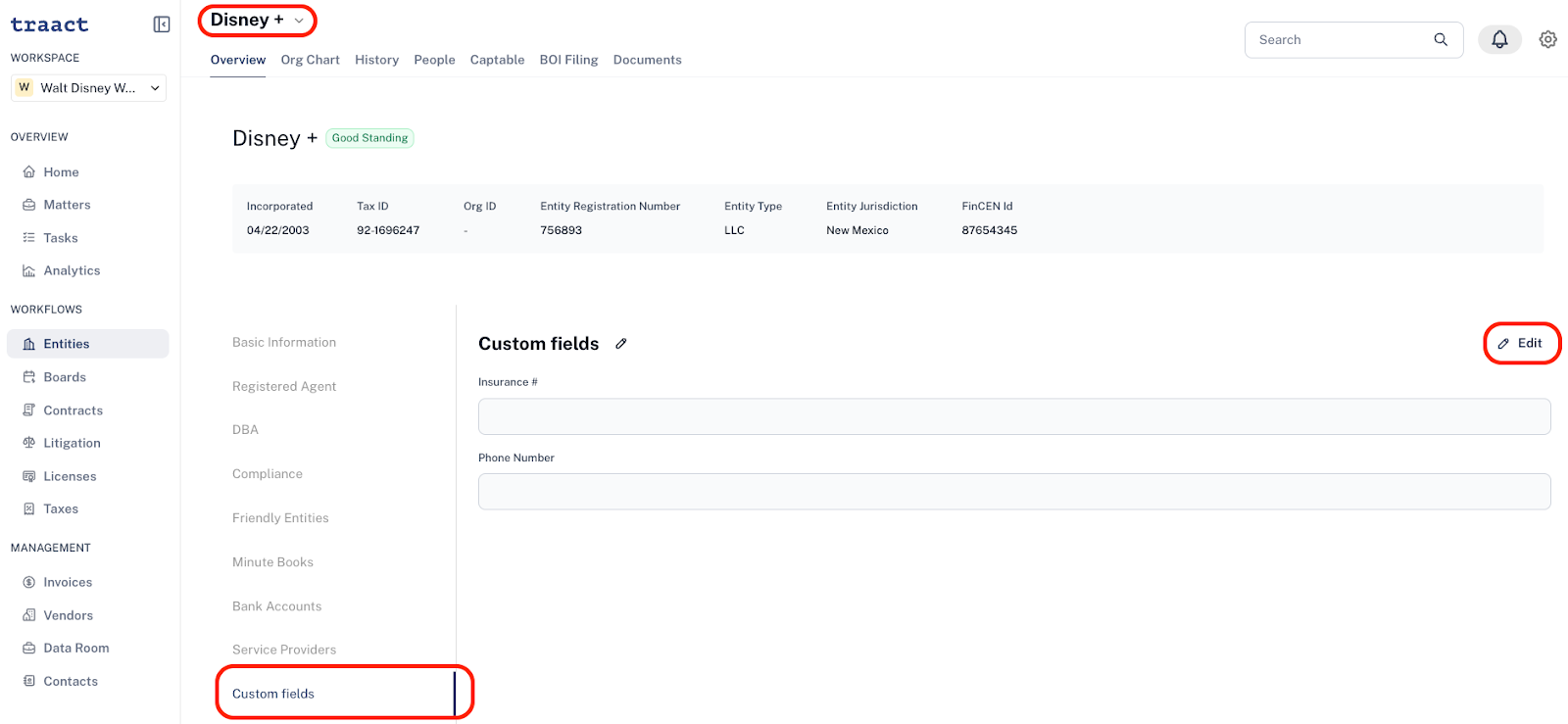Click the Home sidebar icon
This screenshot has height=724, width=1568.
pyautogui.click(x=29, y=172)
